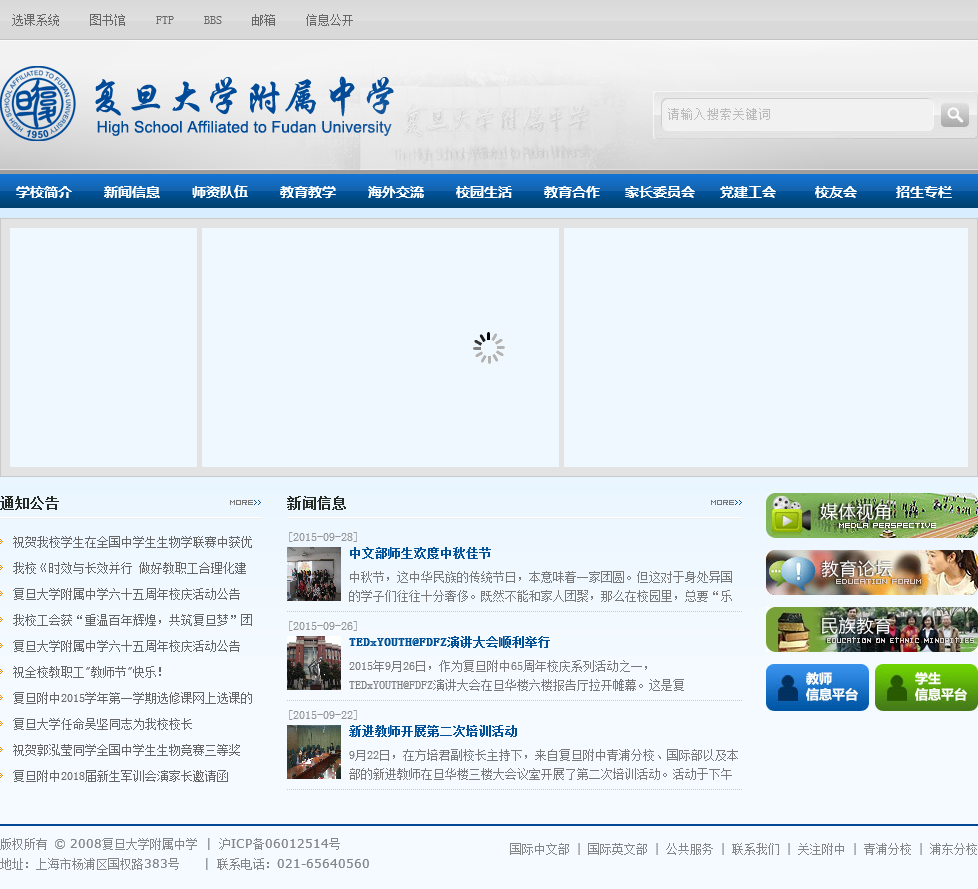Open 浦东分校 footer link
This screenshot has height=889, width=978.
953,849
